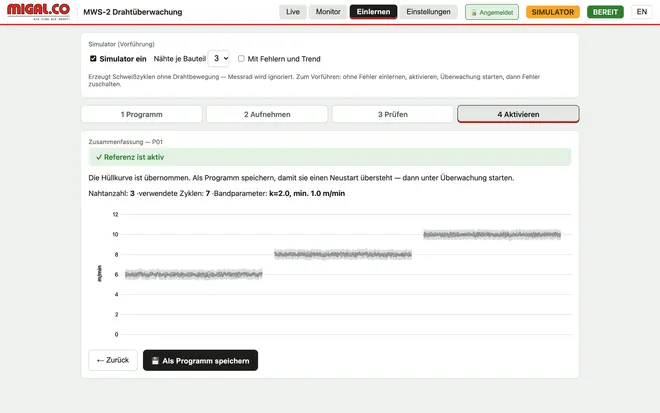Switch to the Live tab
660x413 pixels.
pyautogui.click(x=293, y=12)
